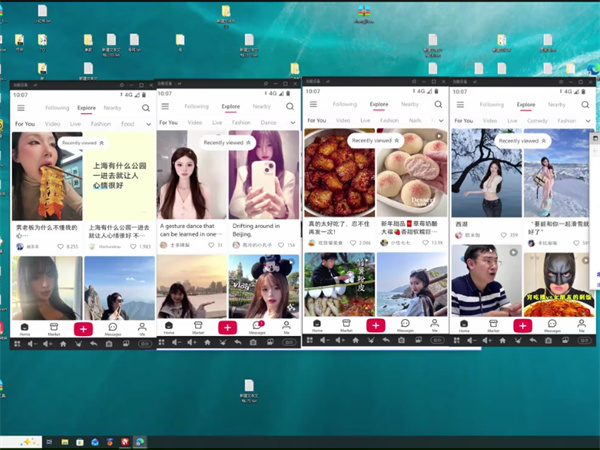Tap the search magnifier in rightmost phone window

pyautogui.click(x=585, y=104)
